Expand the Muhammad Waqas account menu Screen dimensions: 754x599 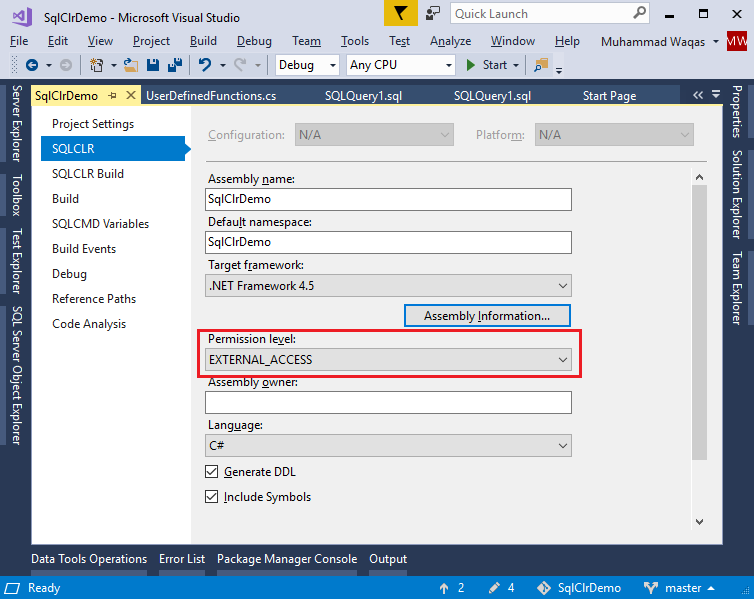716,42
